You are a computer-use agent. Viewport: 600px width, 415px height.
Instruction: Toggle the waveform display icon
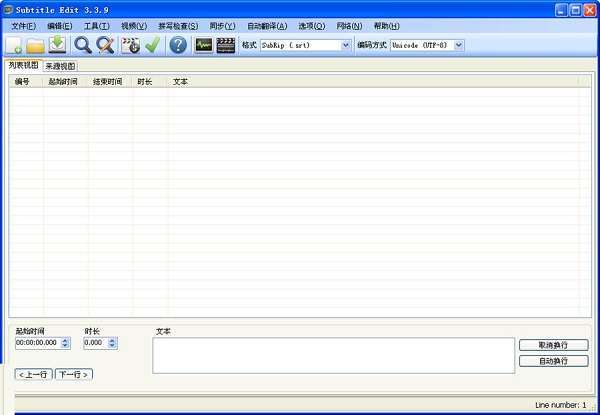tap(204, 45)
